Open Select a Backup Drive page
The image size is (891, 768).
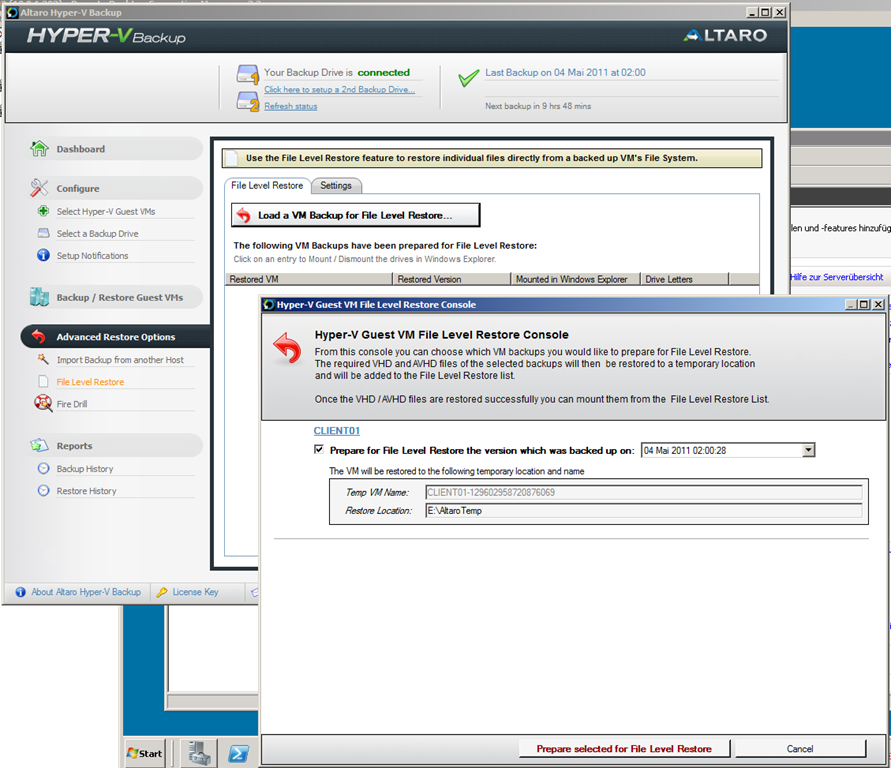pos(97,233)
